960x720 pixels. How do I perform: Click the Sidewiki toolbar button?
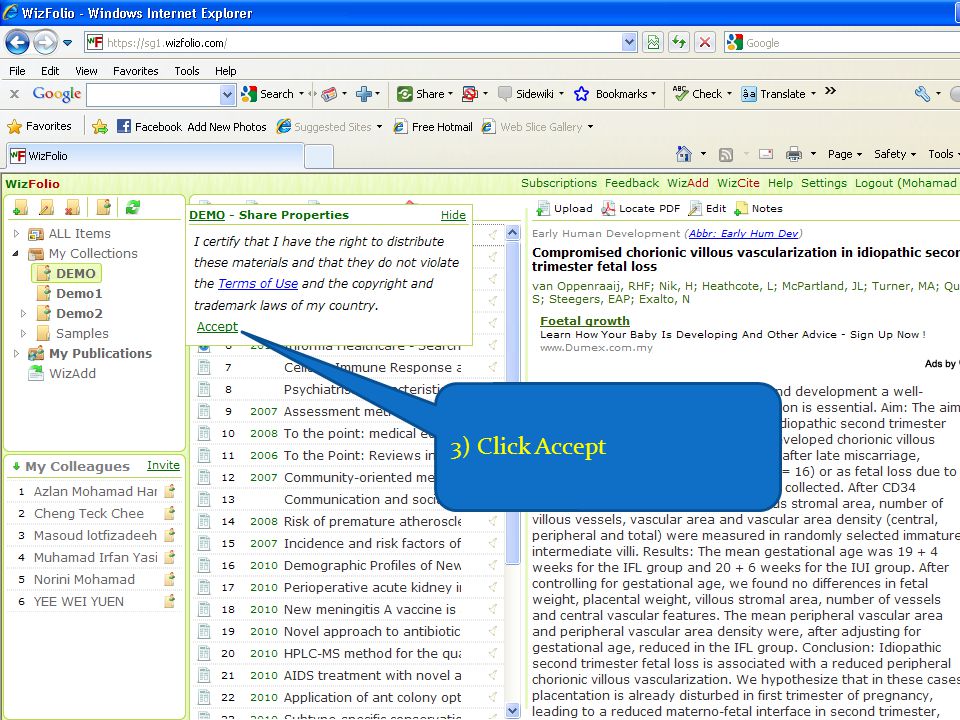click(526, 94)
